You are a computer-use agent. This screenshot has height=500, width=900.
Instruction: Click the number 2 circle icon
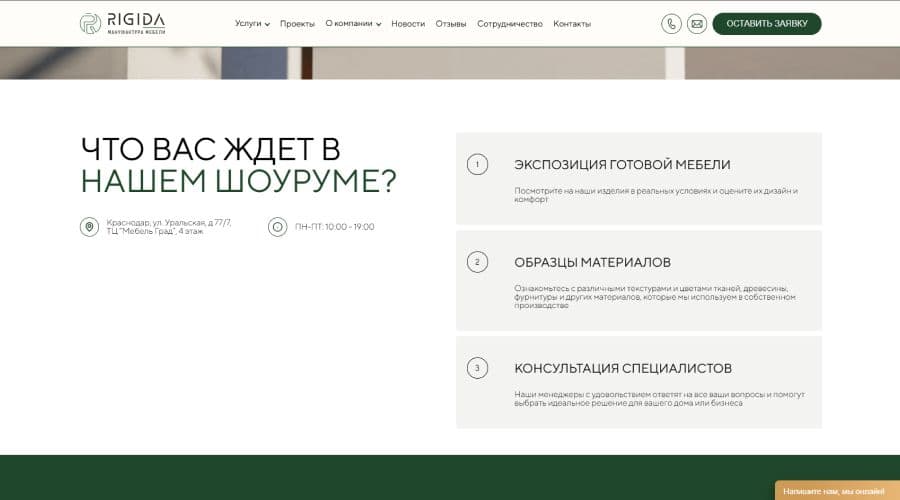(x=477, y=262)
